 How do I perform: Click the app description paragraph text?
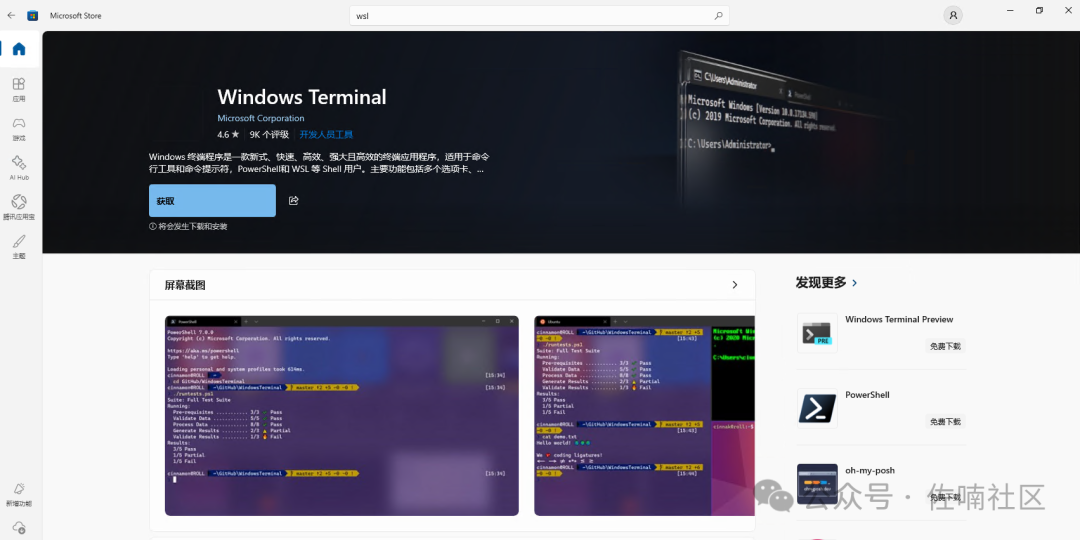(320, 163)
